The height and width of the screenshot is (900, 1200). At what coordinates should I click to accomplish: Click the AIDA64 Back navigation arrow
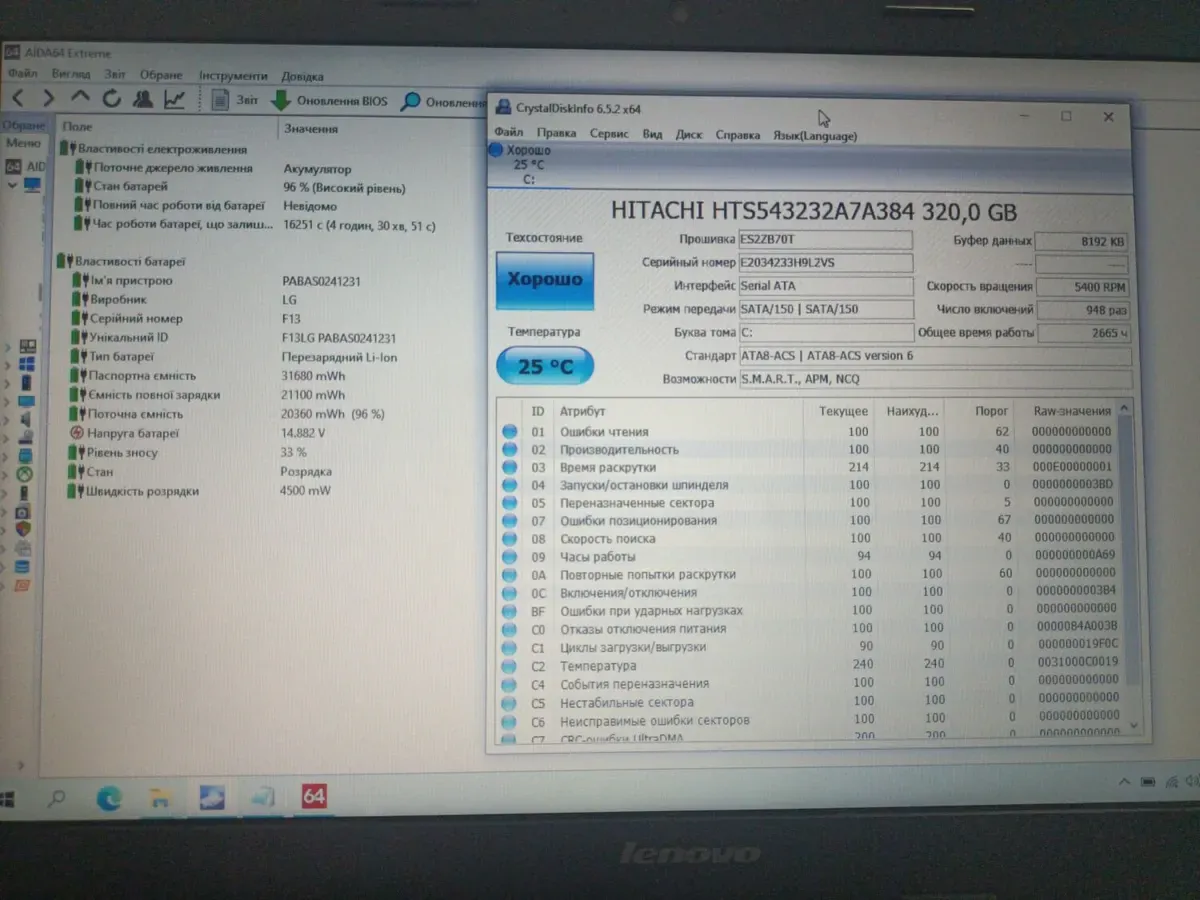[18, 99]
